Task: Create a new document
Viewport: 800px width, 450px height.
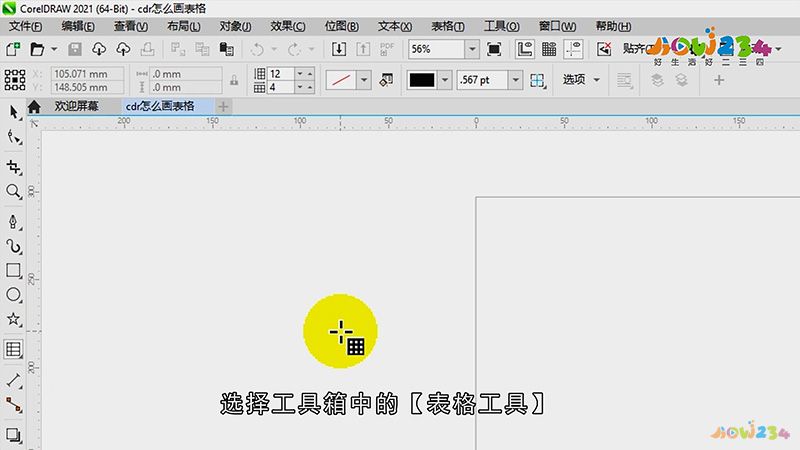Action: coord(13,49)
